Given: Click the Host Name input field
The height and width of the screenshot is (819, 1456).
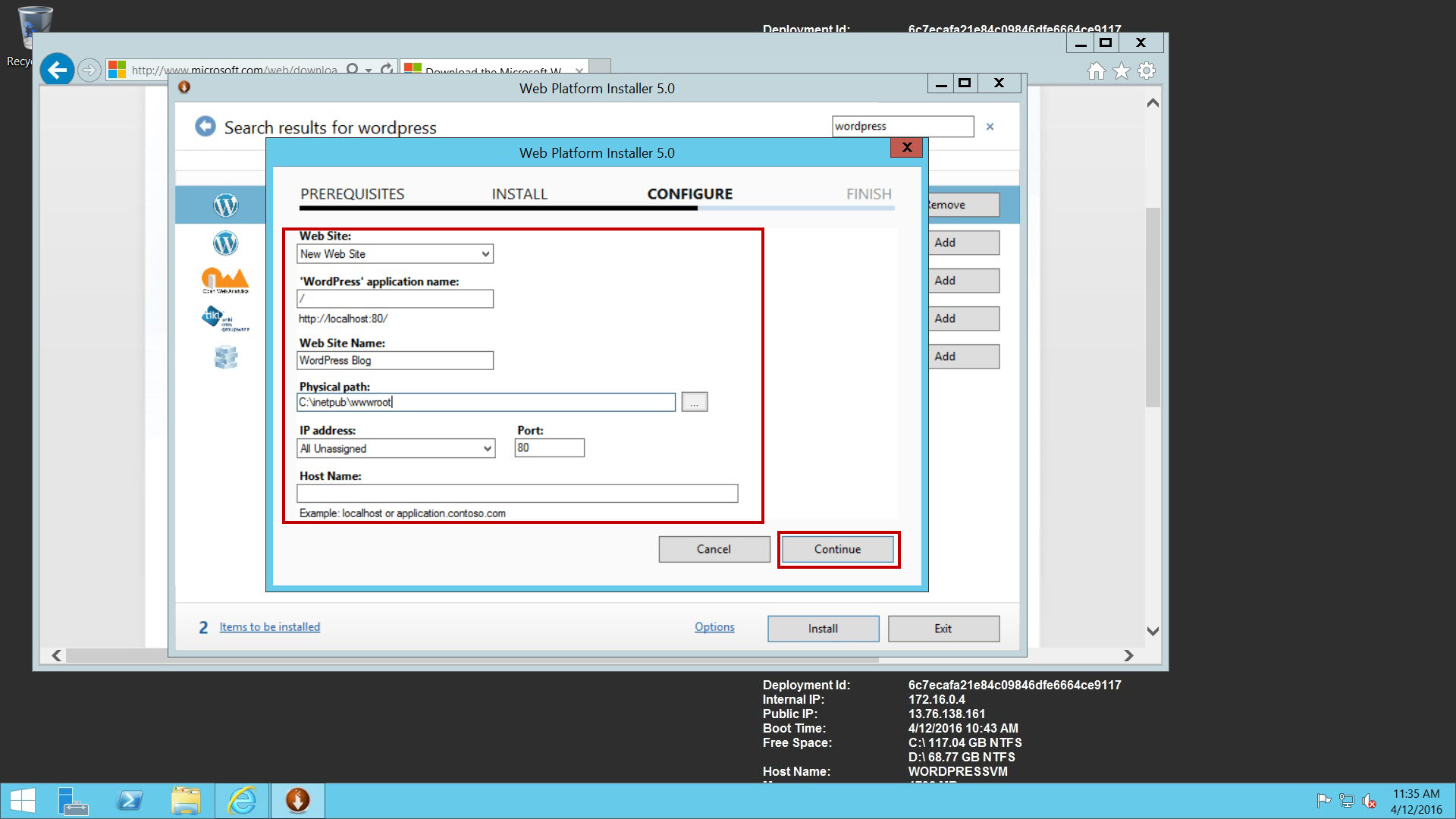Looking at the screenshot, I should pyautogui.click(x=517, y=493).
